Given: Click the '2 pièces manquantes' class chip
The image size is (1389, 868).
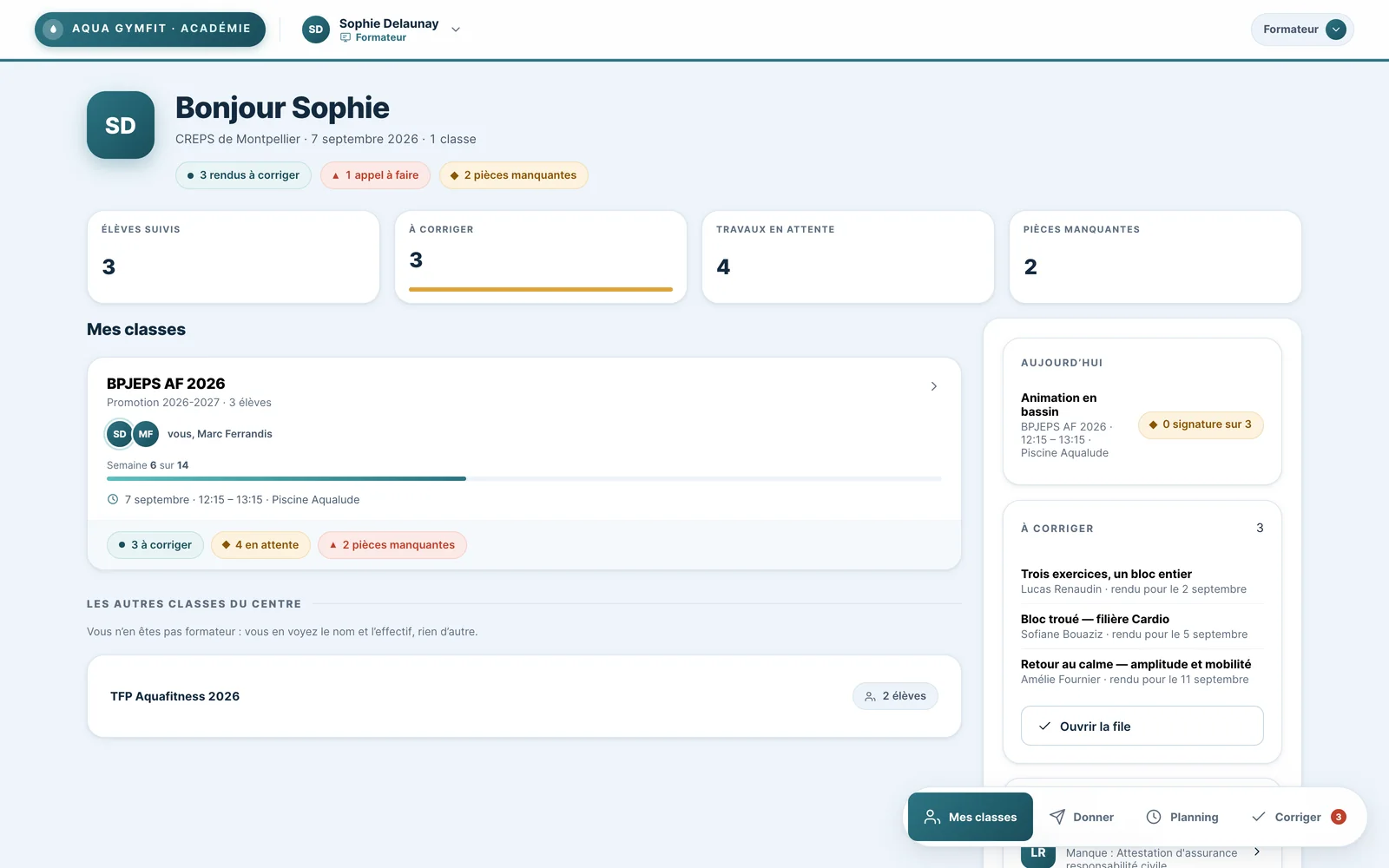Looking at the screenshot, I should point(392,545).
